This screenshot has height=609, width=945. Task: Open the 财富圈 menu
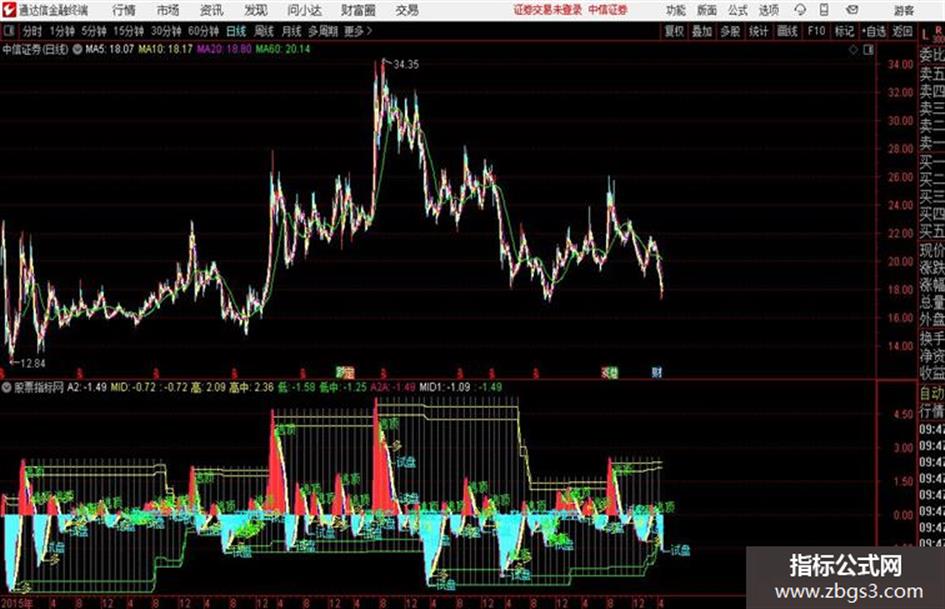point(359,10)
